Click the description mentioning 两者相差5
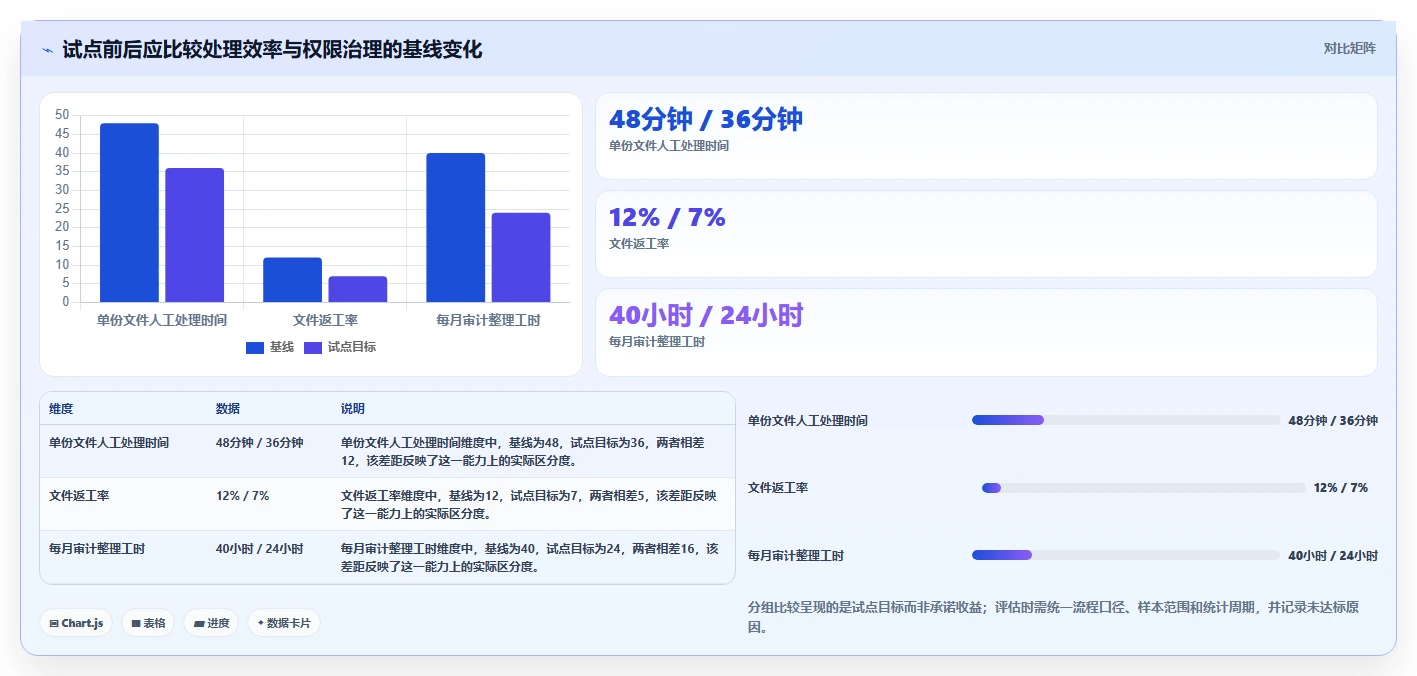Image resolution: width=1417 pixels, height=676 pixels. tap(530, 504)
